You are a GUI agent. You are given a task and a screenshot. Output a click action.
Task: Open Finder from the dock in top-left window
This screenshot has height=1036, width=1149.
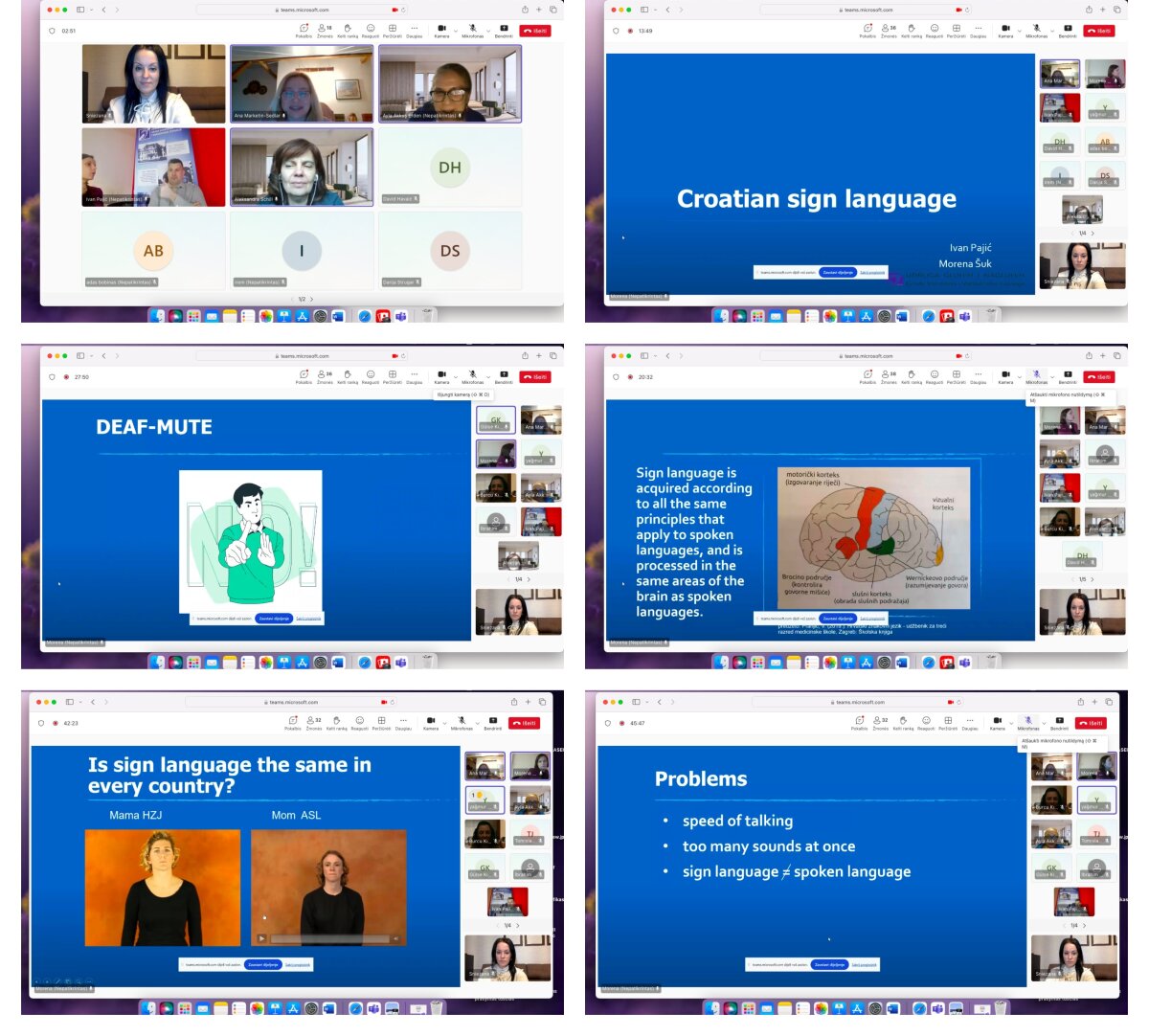point(158,315)
